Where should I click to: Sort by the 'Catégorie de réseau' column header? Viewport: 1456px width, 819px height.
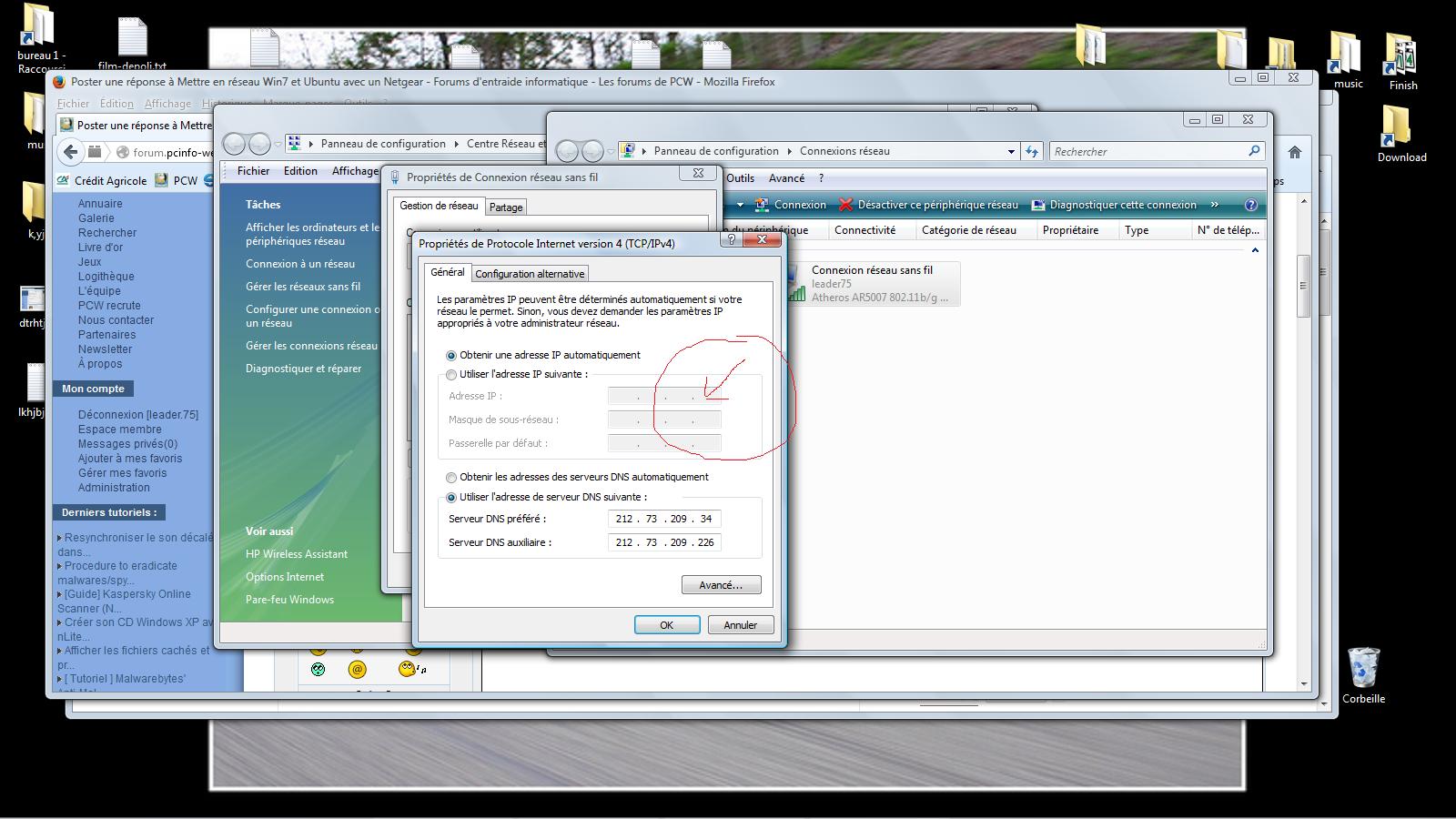click(969, 230)
